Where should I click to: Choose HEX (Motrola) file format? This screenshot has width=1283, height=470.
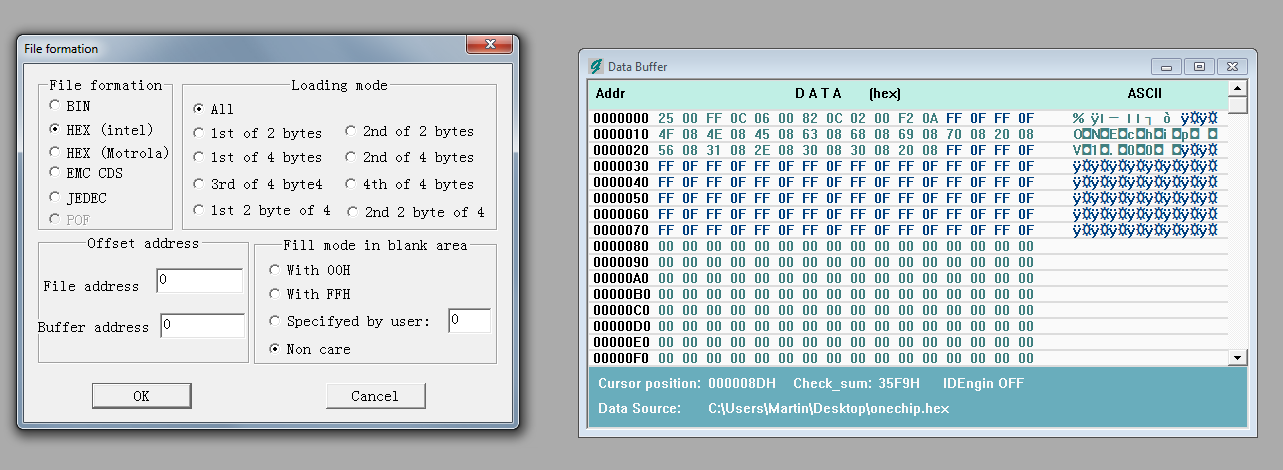(x=54, y=153)
